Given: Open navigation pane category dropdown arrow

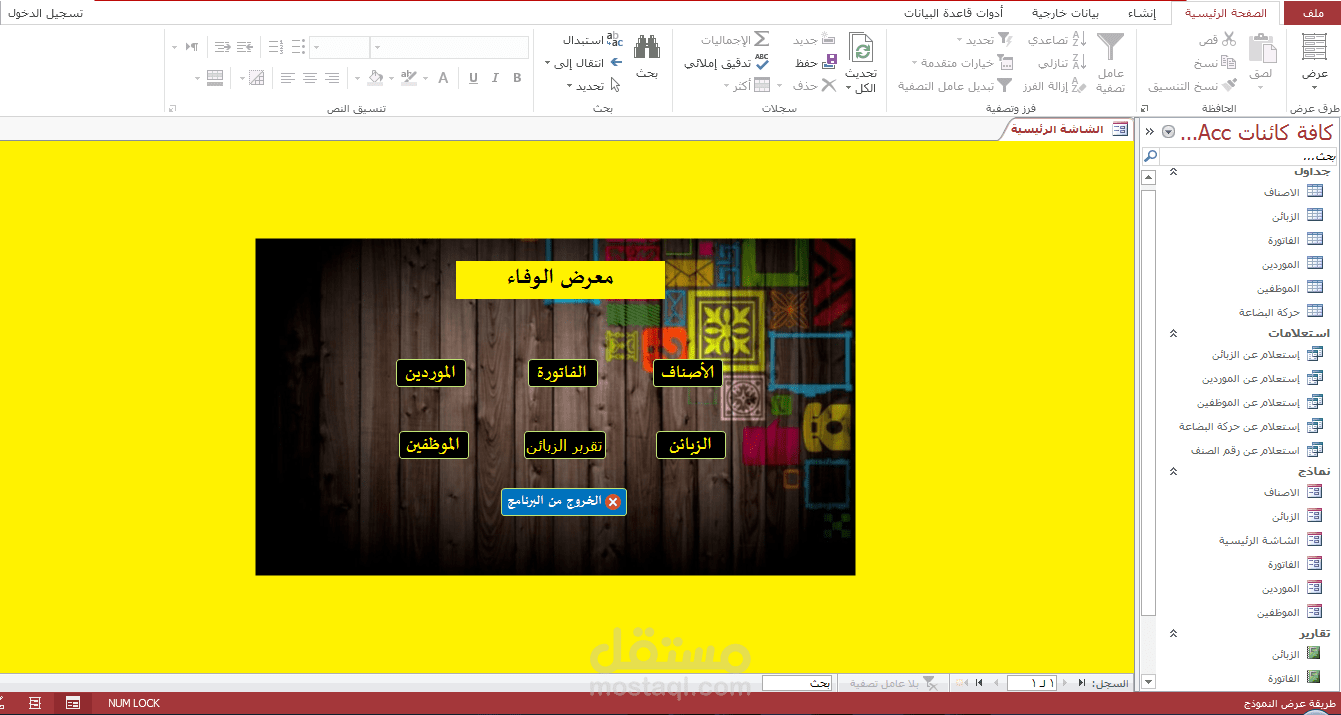Looking at the screenshot, I should [1168, 132].
